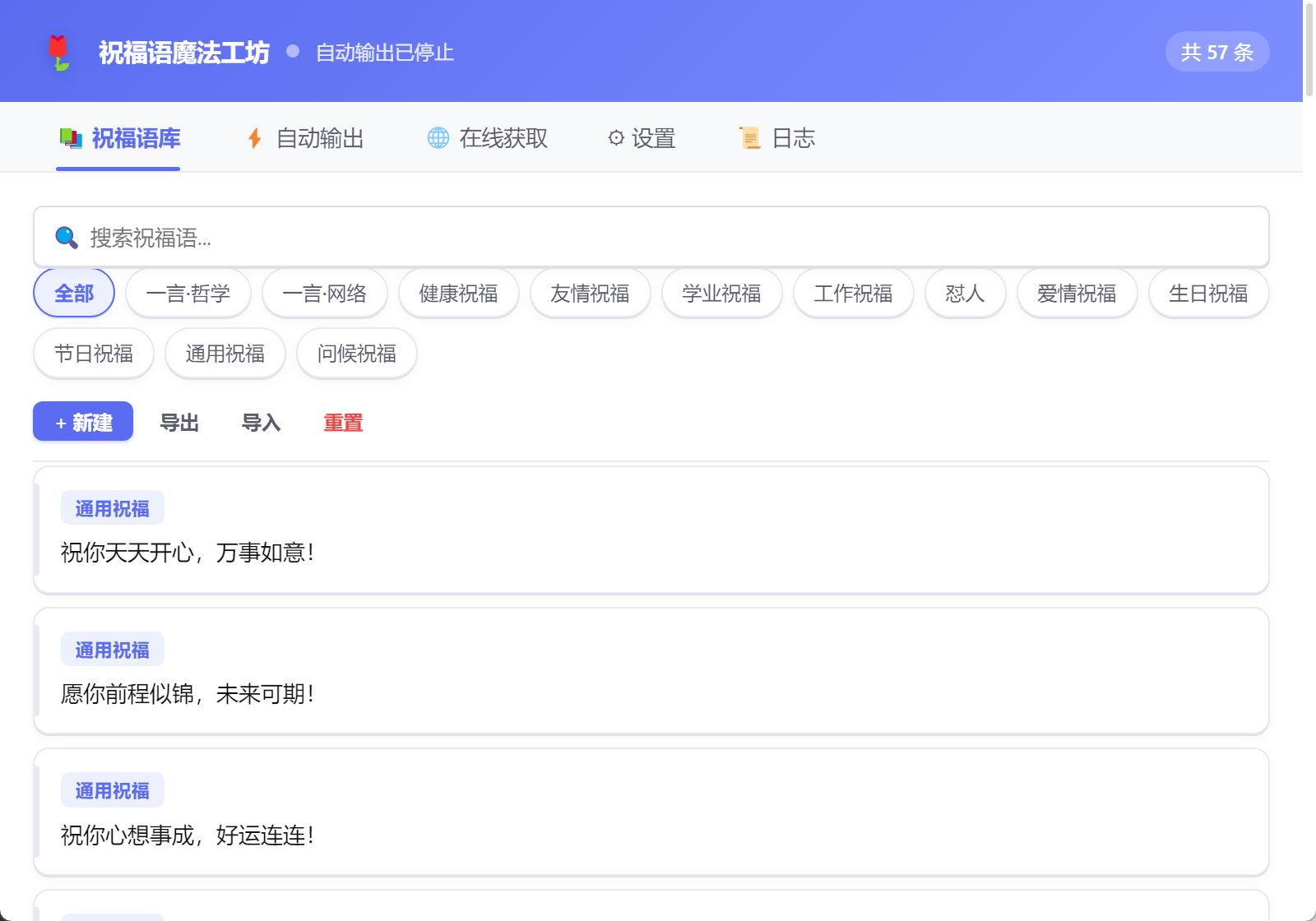Click the books icon on 祝福语库 tab

(x=72, y=138)
